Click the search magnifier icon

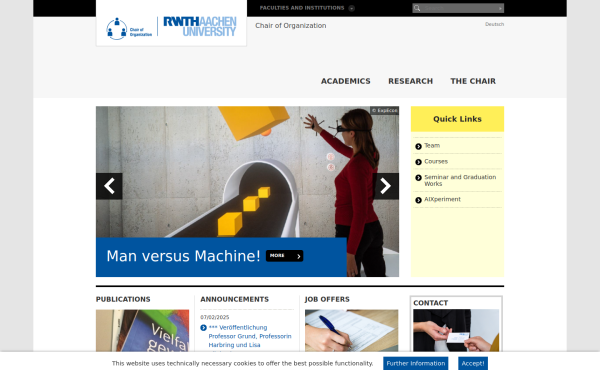point(417,8)
